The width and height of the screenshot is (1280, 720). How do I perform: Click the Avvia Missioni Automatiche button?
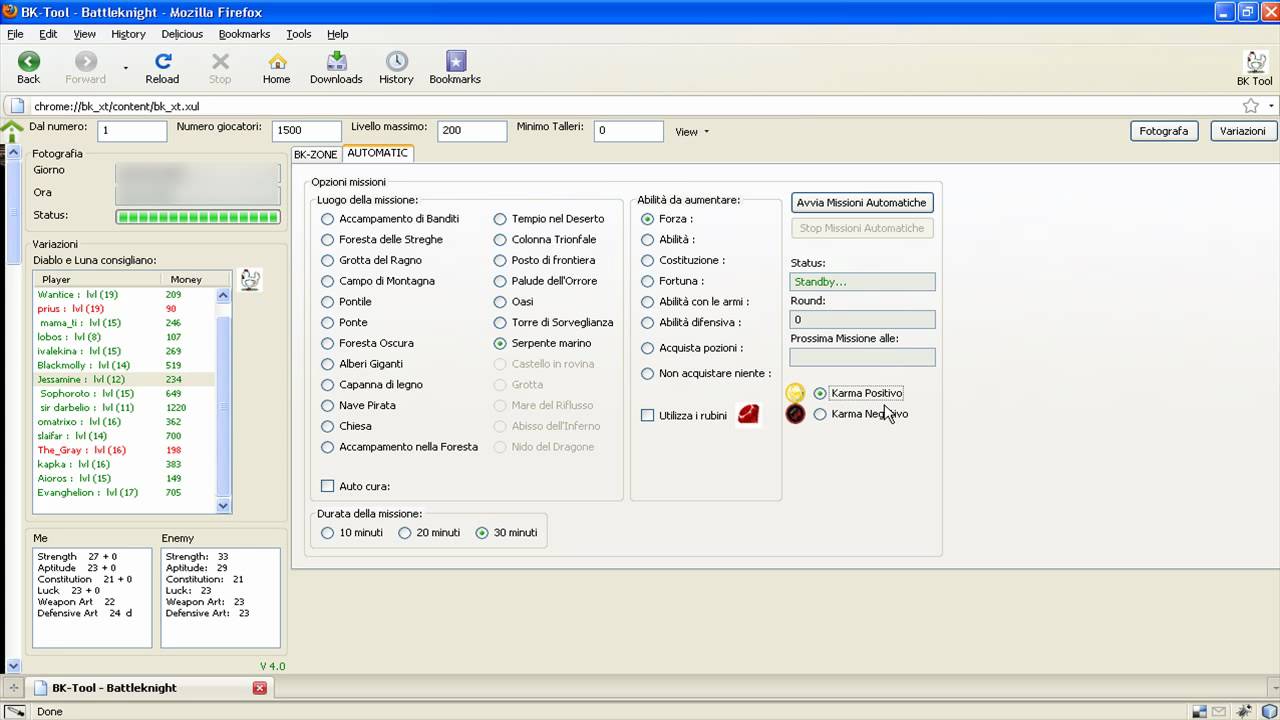(861, 203)
